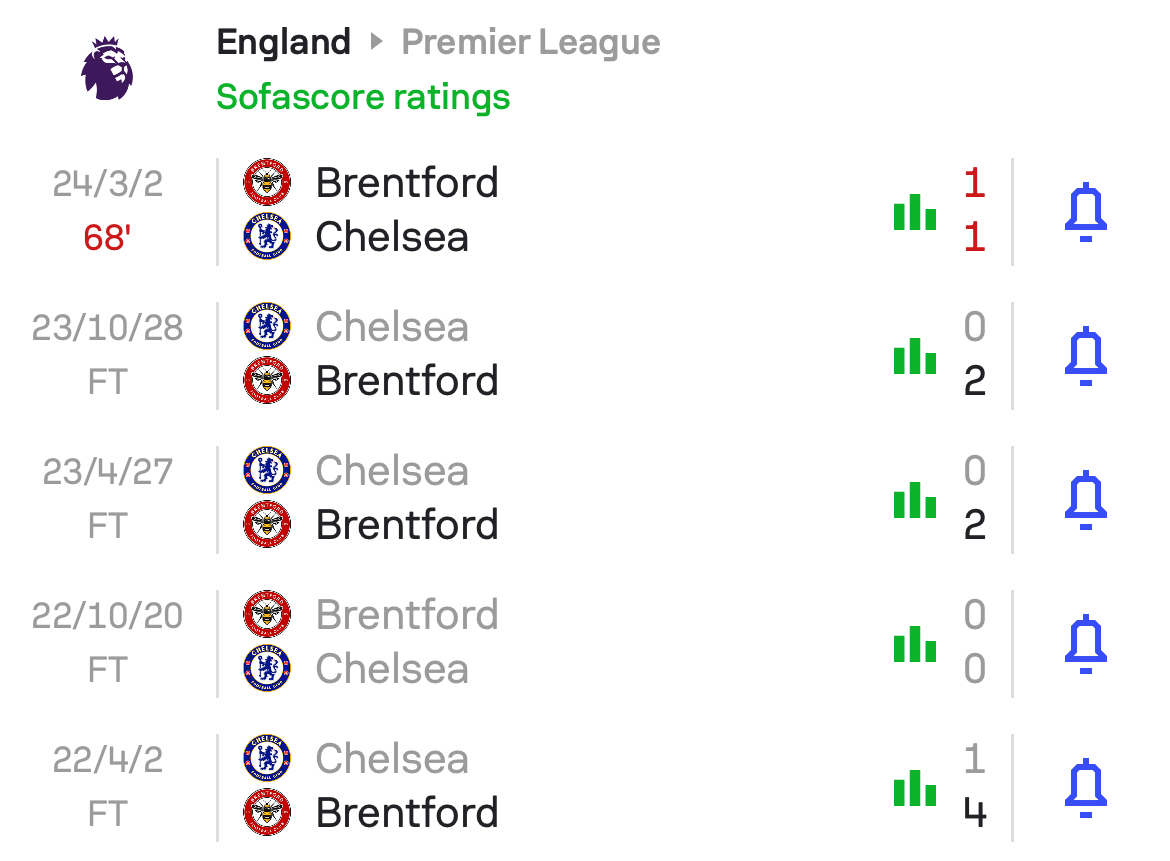Open statistics bars icon for 23/10/28 match

pyautogui.click(x=915, y=356)
